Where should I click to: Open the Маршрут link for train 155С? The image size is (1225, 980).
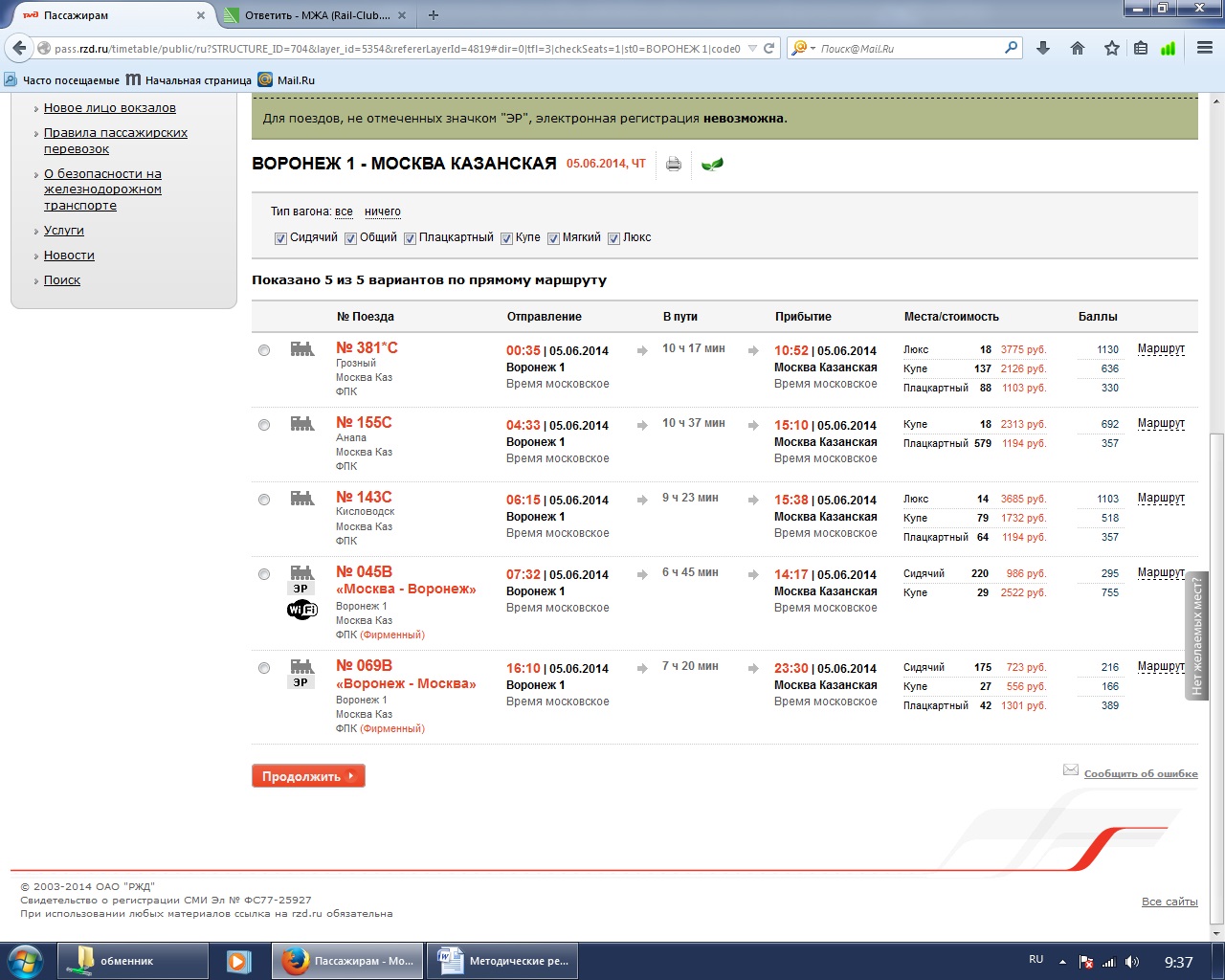[1161, 423]
